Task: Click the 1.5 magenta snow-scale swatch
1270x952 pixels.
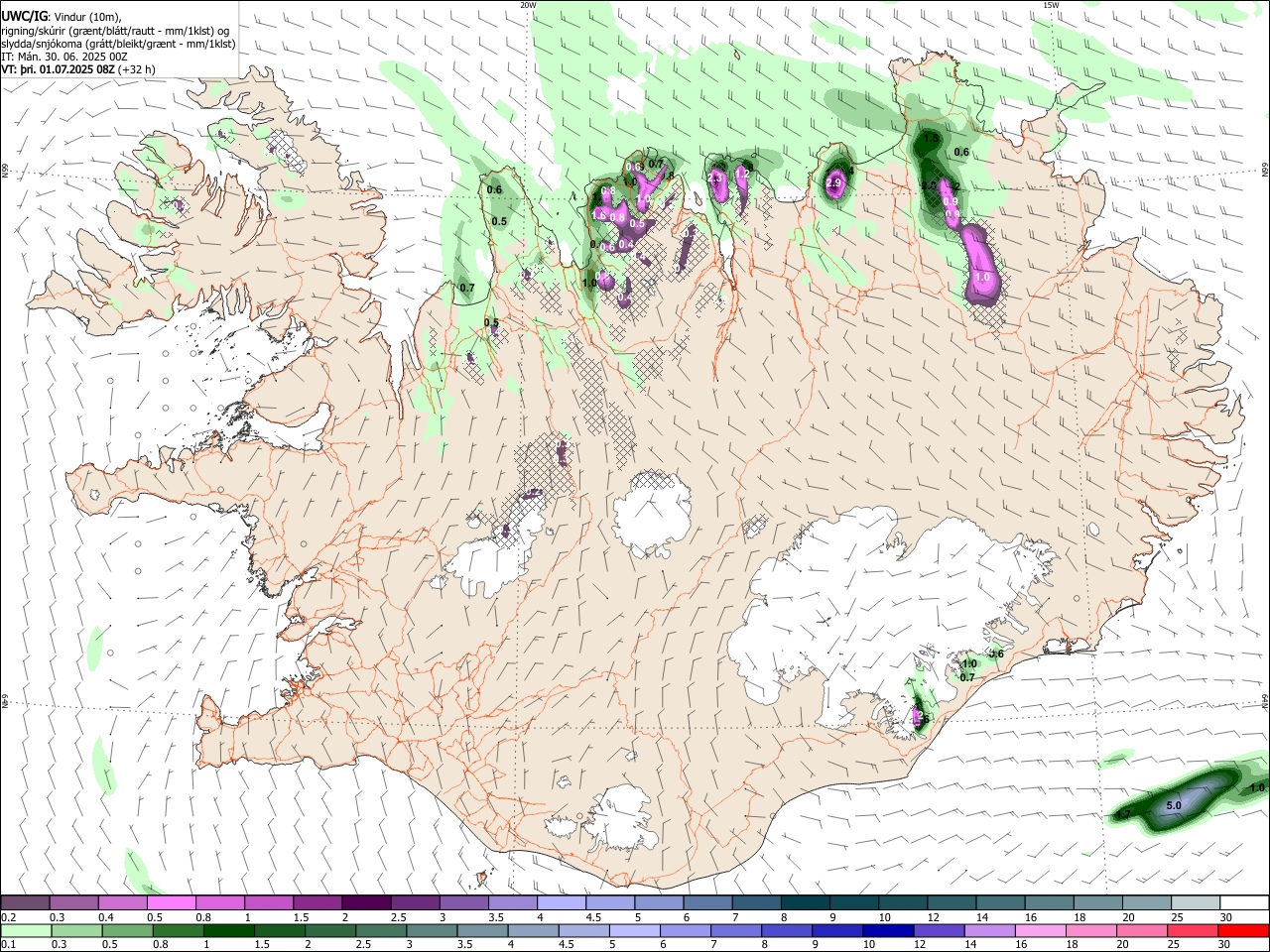Action: point(317,902)
